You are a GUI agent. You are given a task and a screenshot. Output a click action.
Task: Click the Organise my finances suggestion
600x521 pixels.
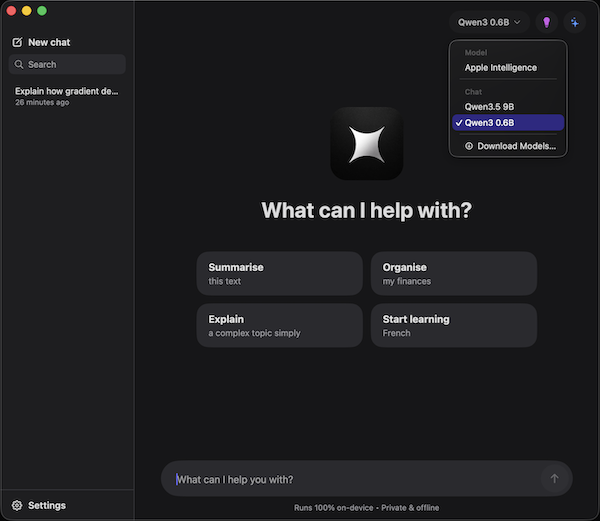[454, 274]
